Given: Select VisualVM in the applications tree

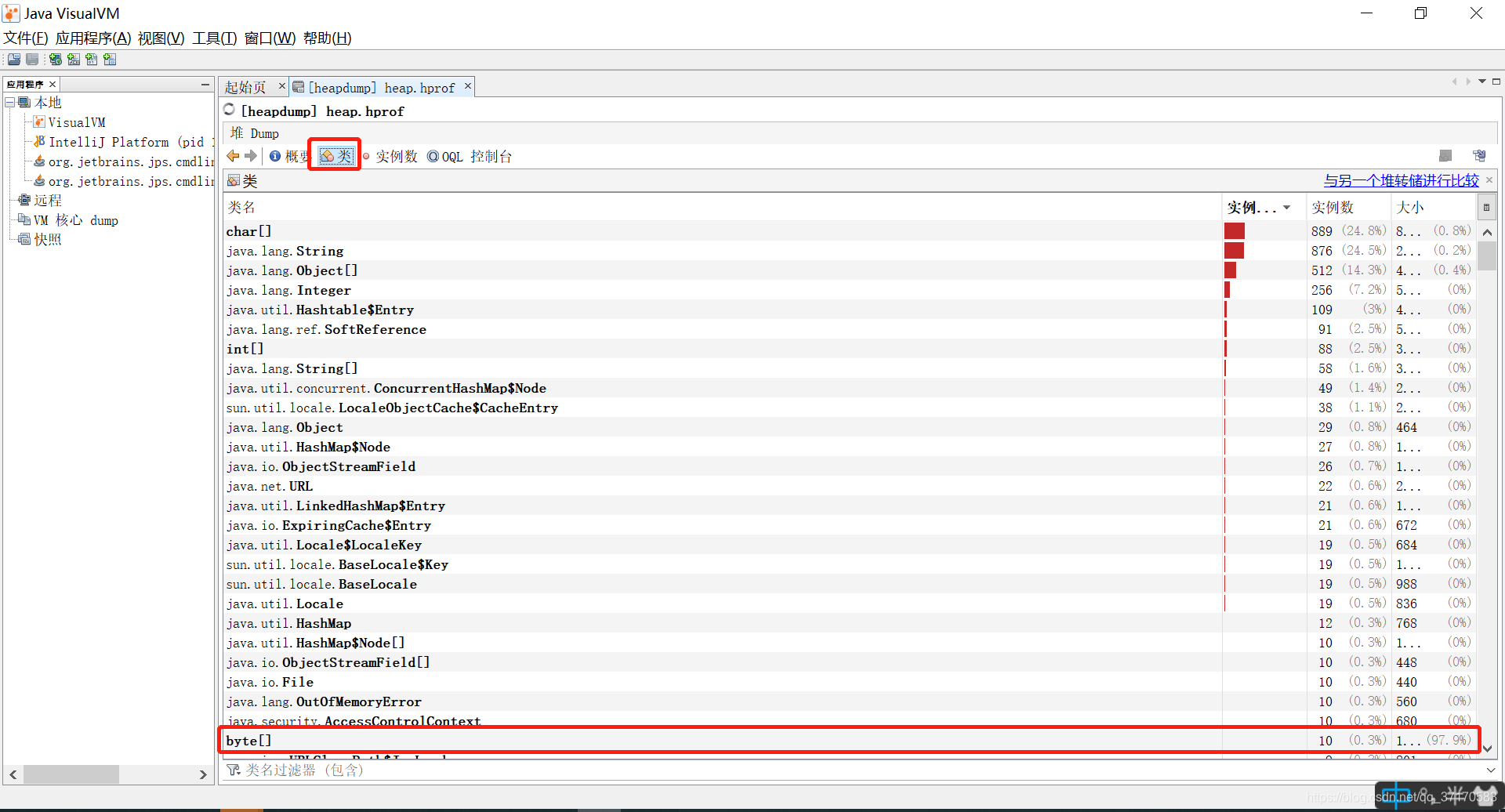Looking at the screenshot, I should point(77,122).
